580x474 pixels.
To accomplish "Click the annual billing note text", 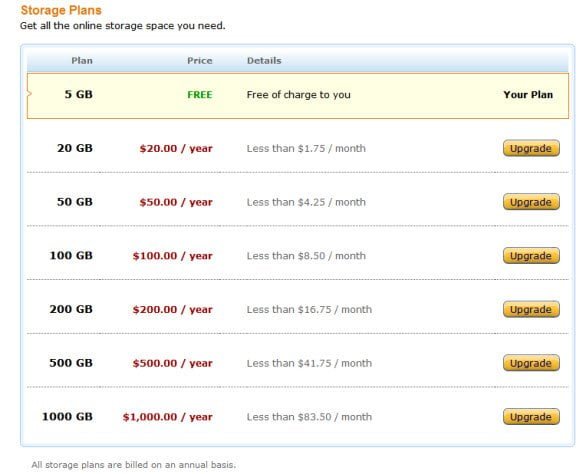I will 134,465.
